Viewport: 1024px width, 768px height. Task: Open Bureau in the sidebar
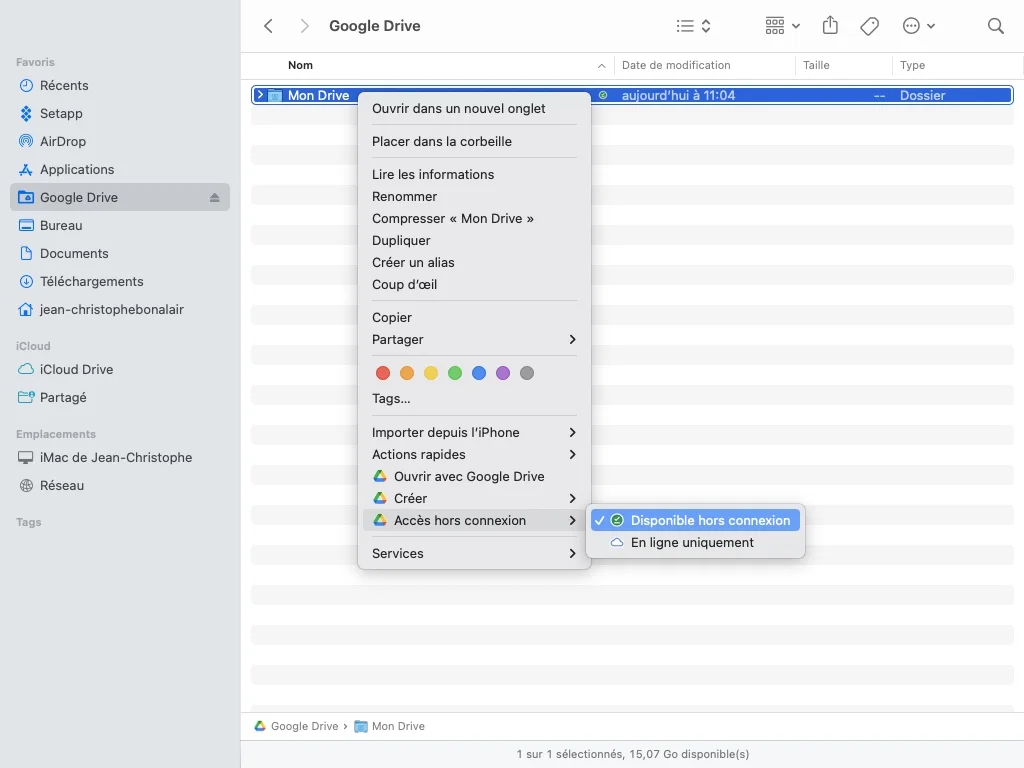click(120, 225)
